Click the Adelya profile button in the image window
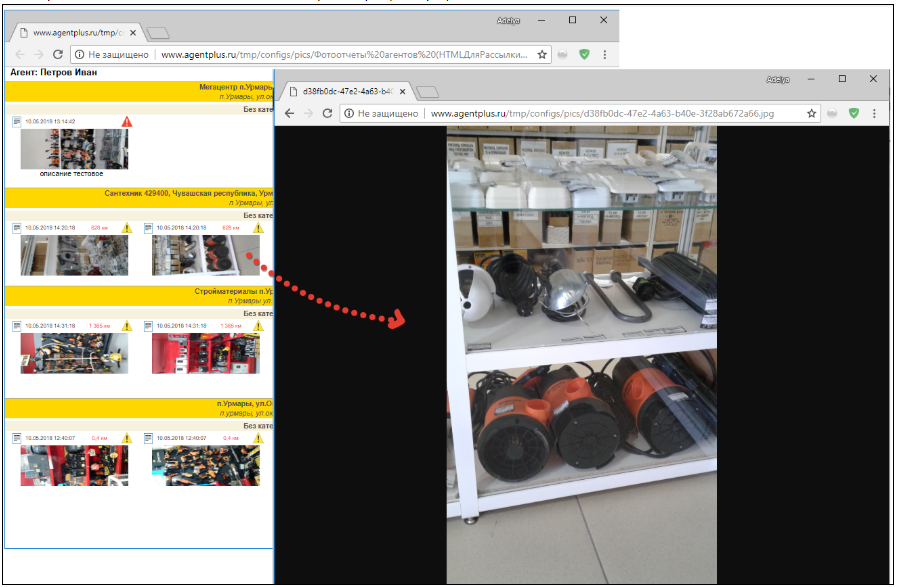The image size is (900, 587). [x=778, y=80]
